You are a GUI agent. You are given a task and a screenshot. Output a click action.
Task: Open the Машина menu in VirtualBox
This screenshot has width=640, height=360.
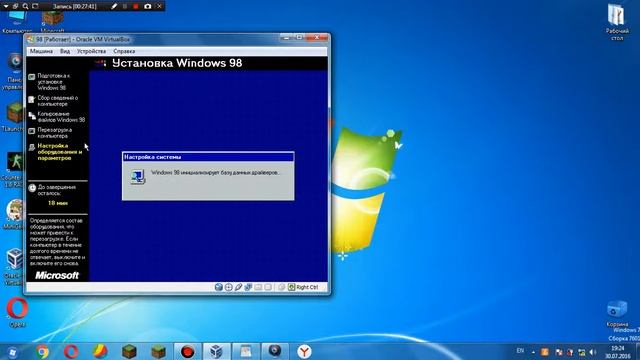coord(41,51)
